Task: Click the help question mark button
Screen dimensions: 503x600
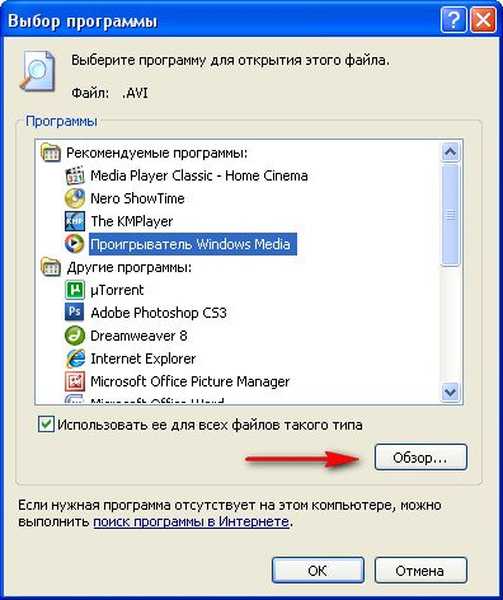Action: point(454,20)
